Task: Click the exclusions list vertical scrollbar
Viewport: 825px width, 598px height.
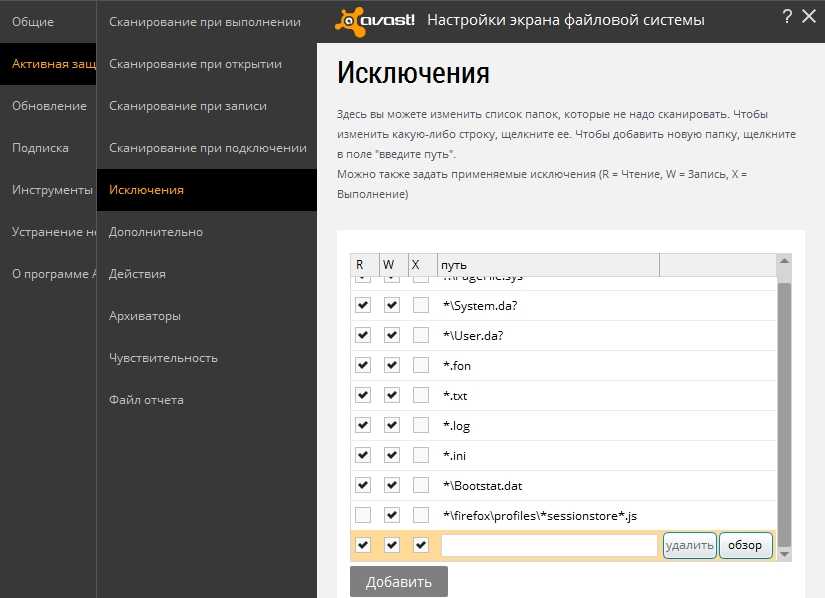Action: click(784, 410)
